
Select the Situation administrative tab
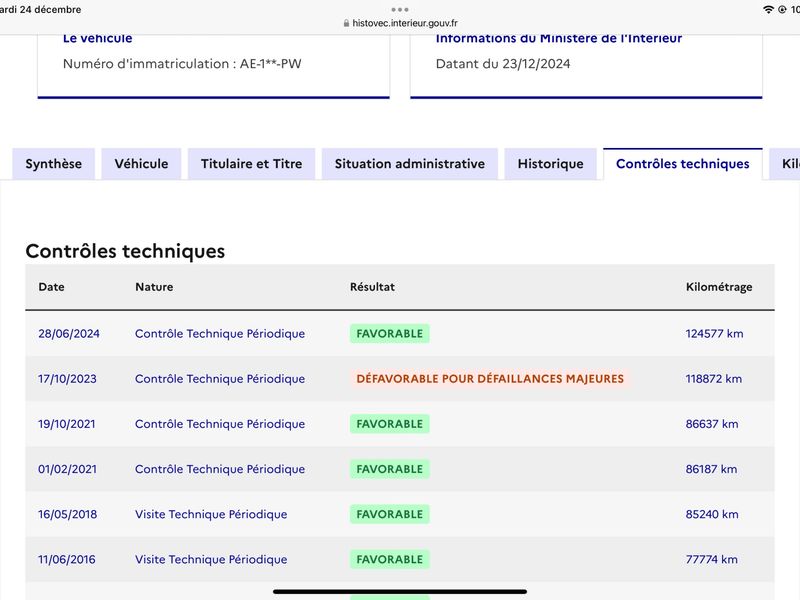coord(410,164)
